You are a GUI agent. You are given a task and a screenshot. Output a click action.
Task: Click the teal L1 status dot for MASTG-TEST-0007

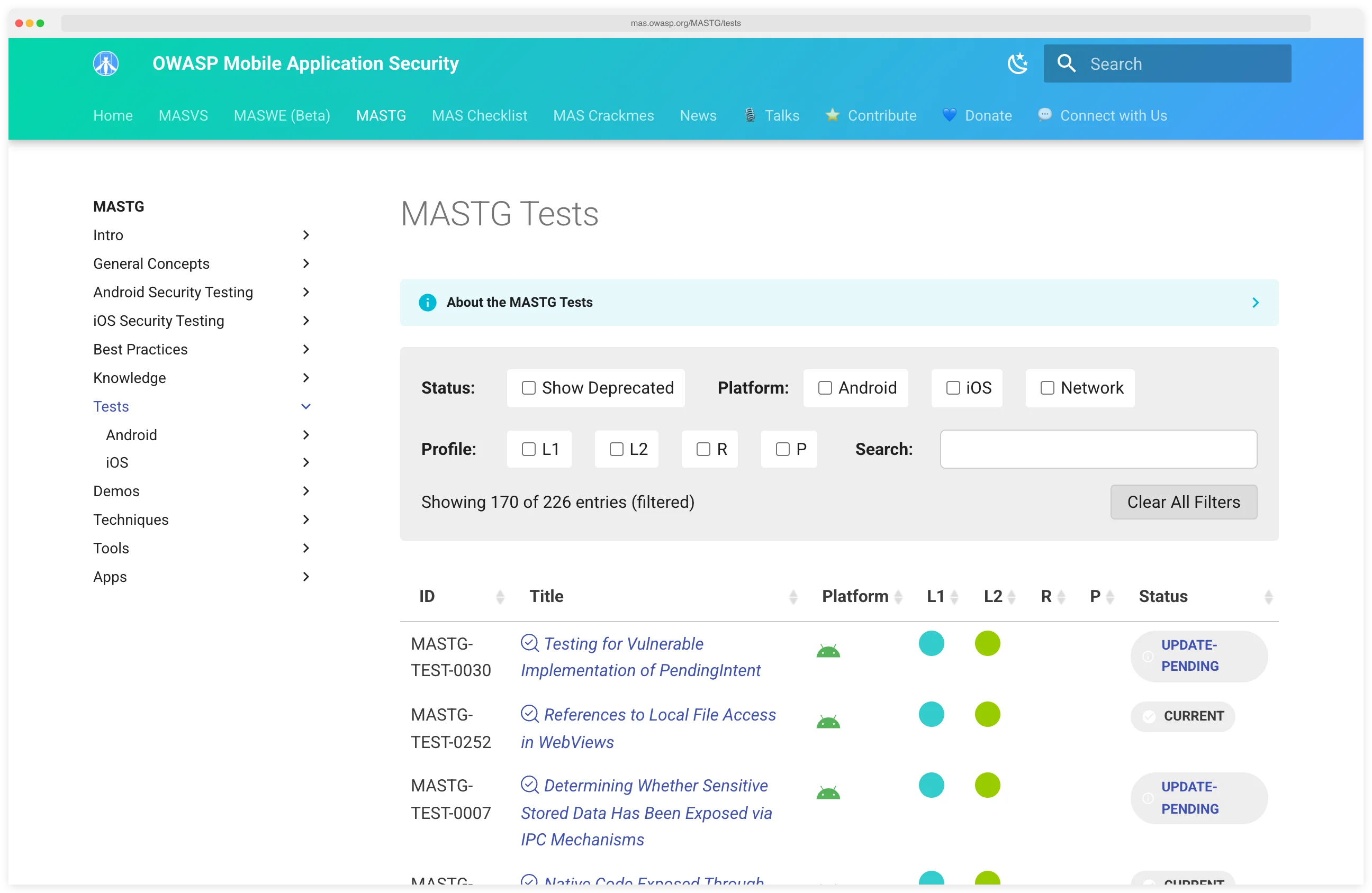[x=931, y=785]
